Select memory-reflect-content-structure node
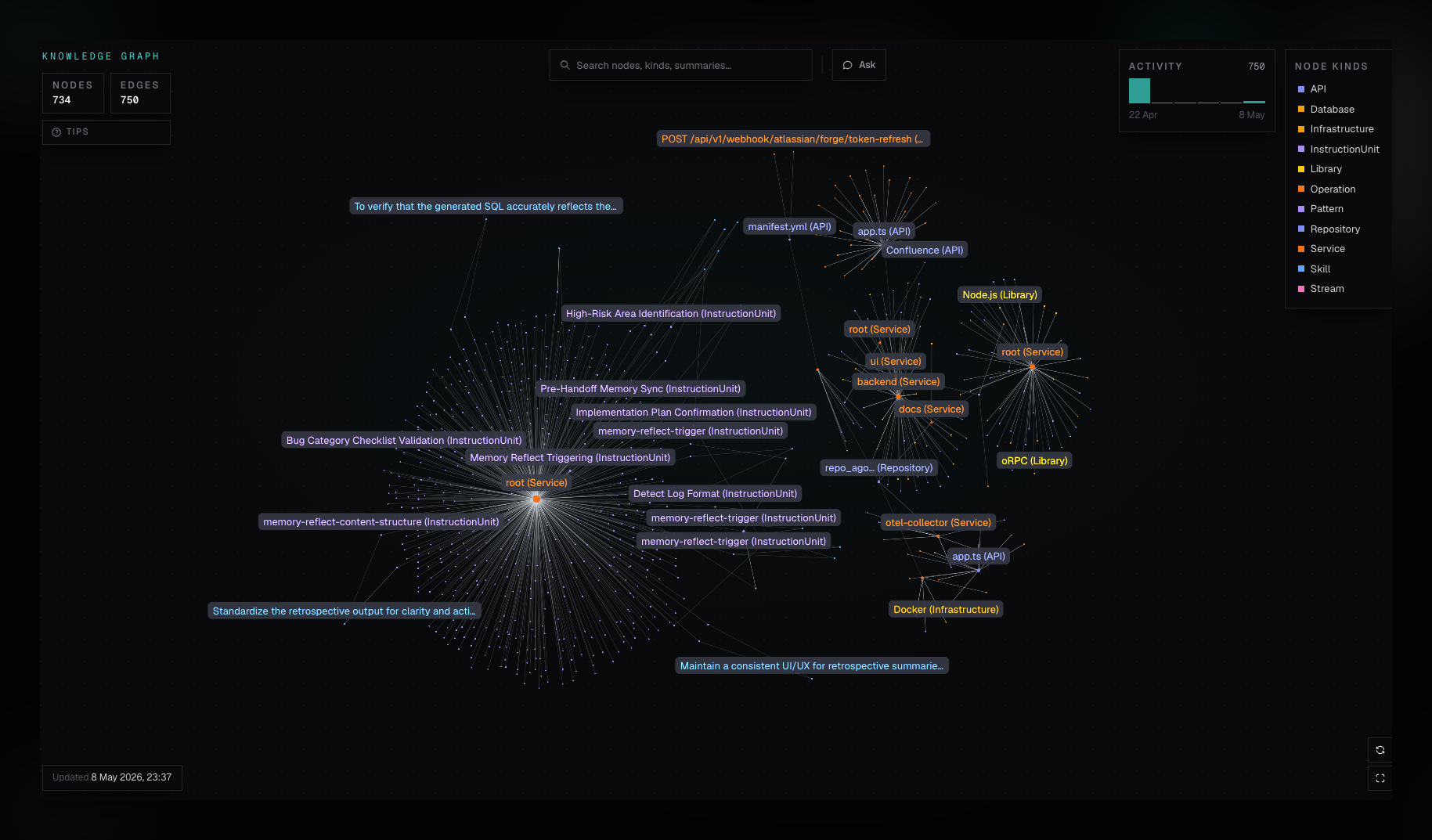1432x840 pixels. (x=381, y=522)
